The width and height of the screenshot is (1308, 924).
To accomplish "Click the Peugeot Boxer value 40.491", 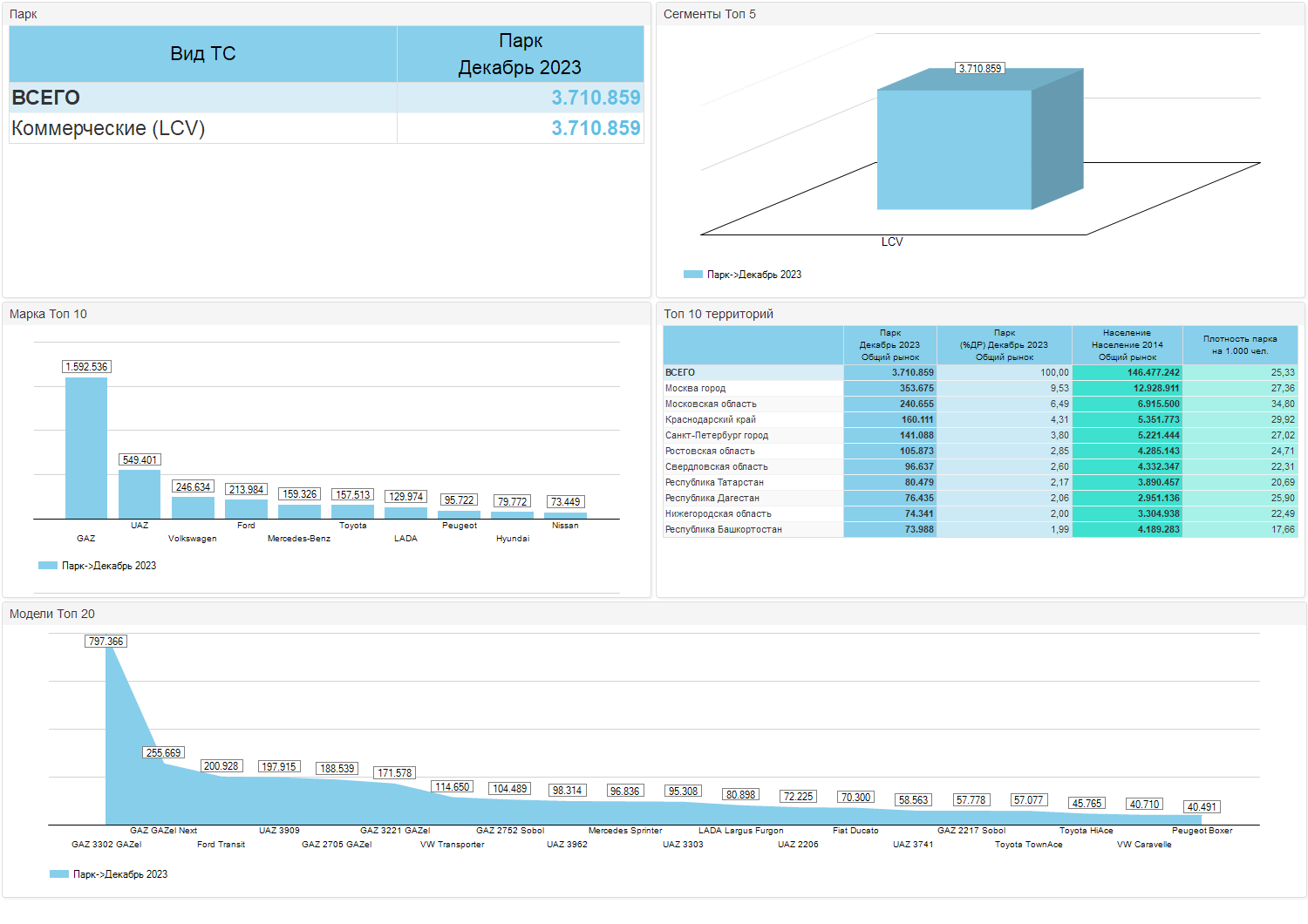I will pyautogui.click(x=1202, y=807).
